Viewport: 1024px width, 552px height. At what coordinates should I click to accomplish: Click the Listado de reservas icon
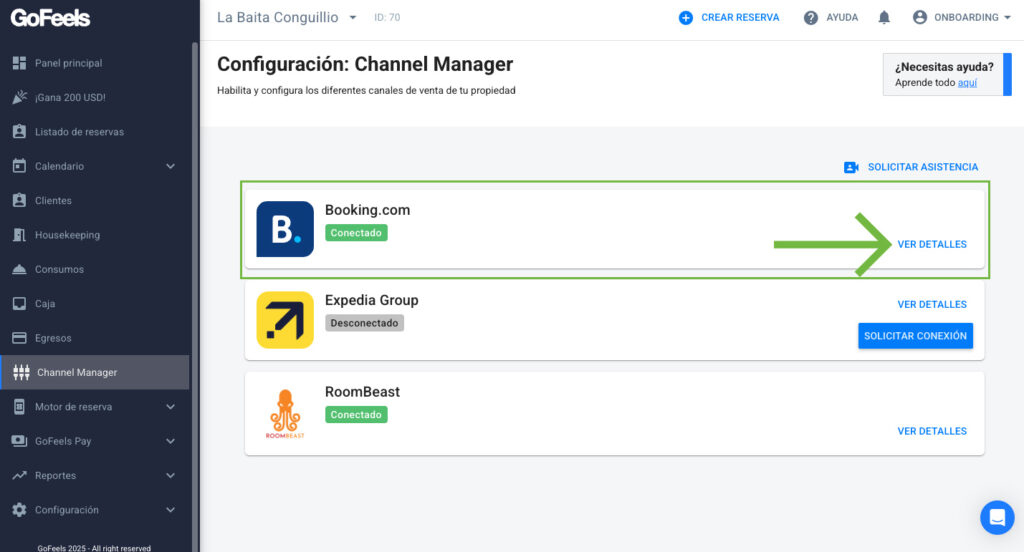point(20,131)
